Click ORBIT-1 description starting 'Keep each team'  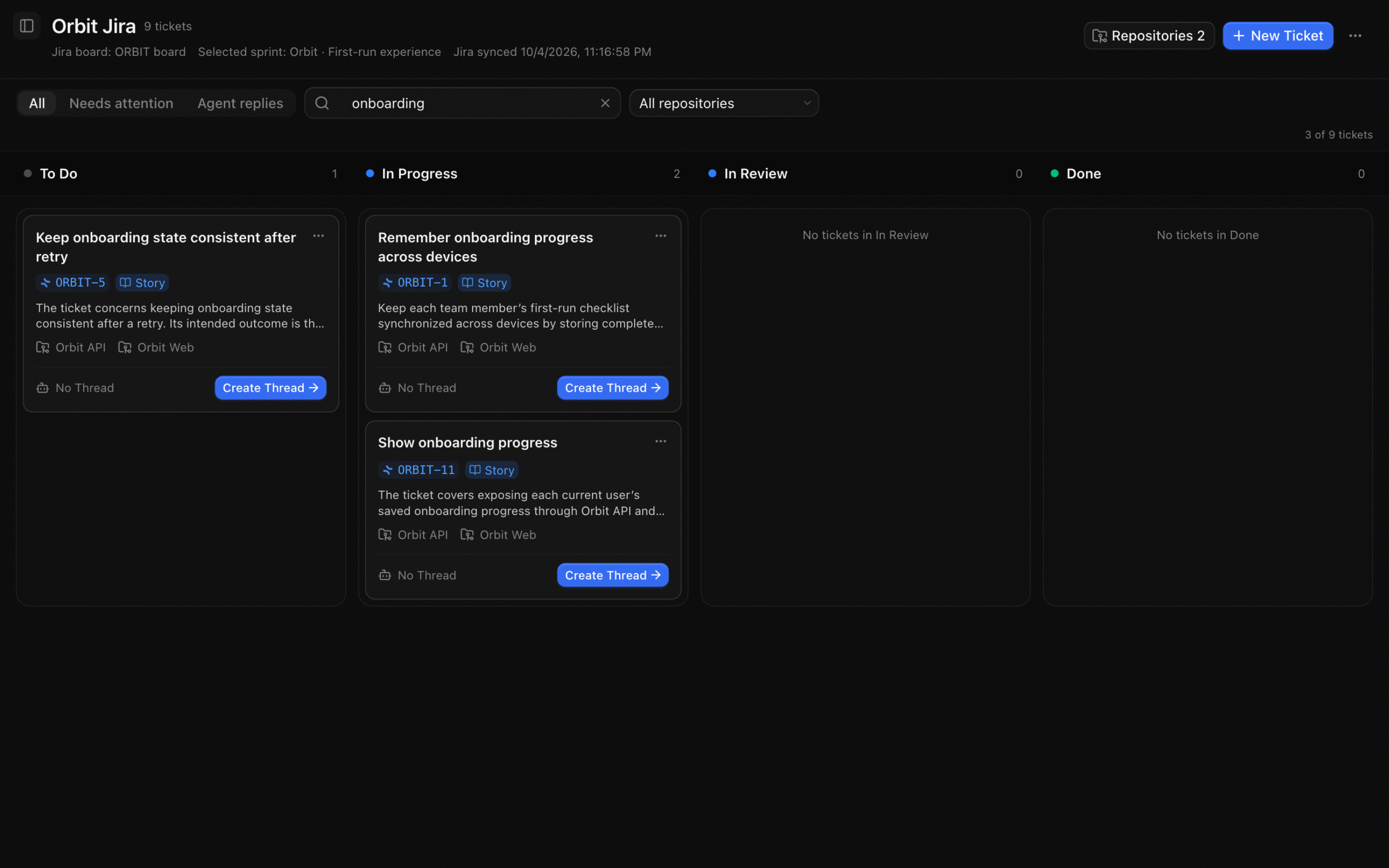pos(521,316)
